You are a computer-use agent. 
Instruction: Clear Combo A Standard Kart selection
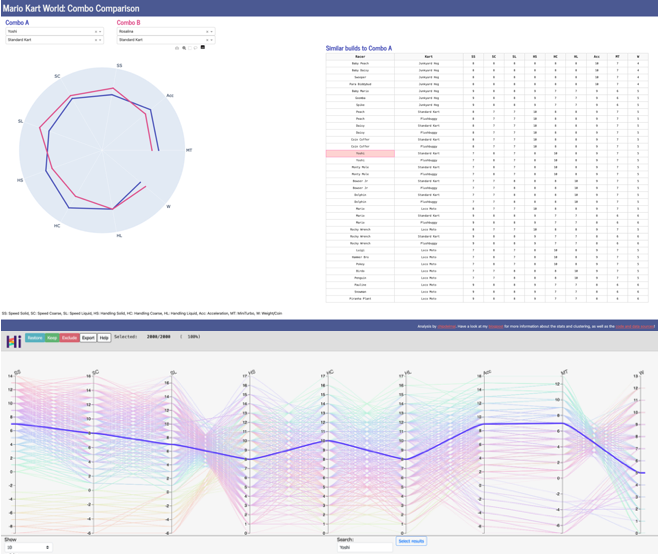96,40
